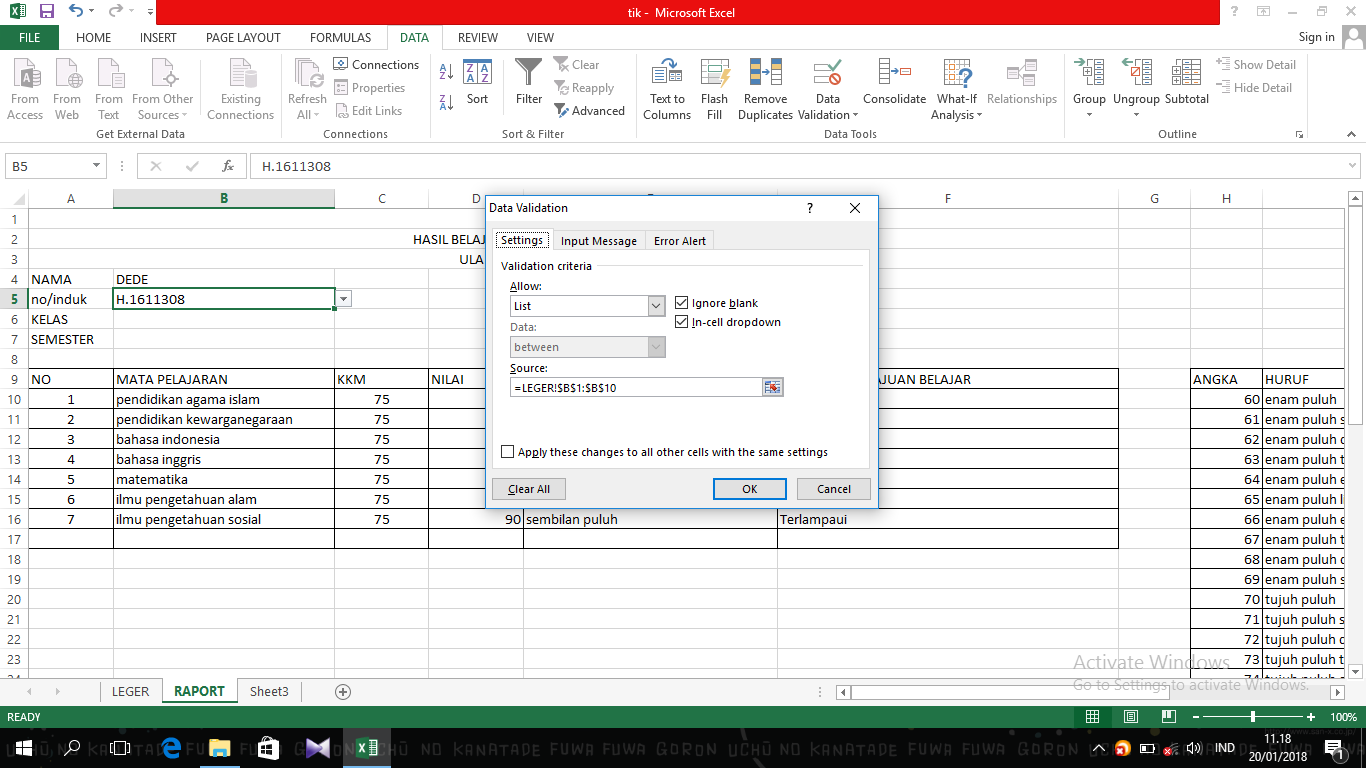The width and height of the screenshot is (1366, 768).
Task: Uncheck the Ignore blank option
Action: pyautogui.click(x=682, y=302)
